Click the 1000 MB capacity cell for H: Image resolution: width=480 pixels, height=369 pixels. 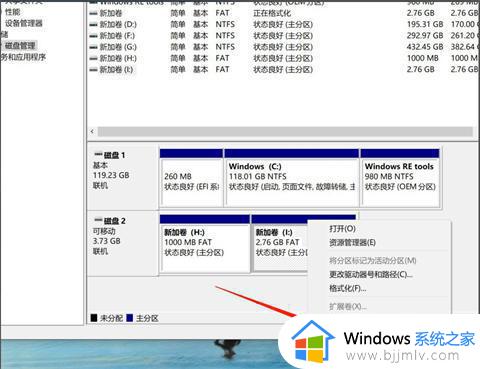423,58
